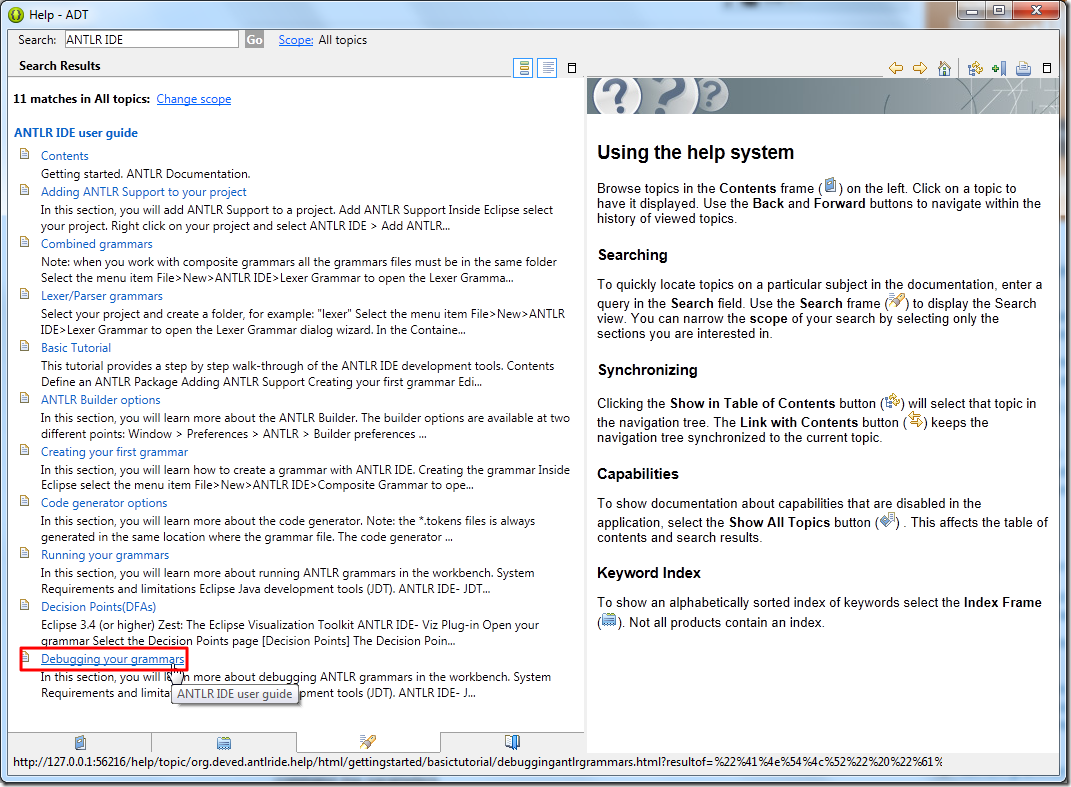Open the help Home page
Viewport: 1071px width, 787px height.
click(x=945, y=68)
